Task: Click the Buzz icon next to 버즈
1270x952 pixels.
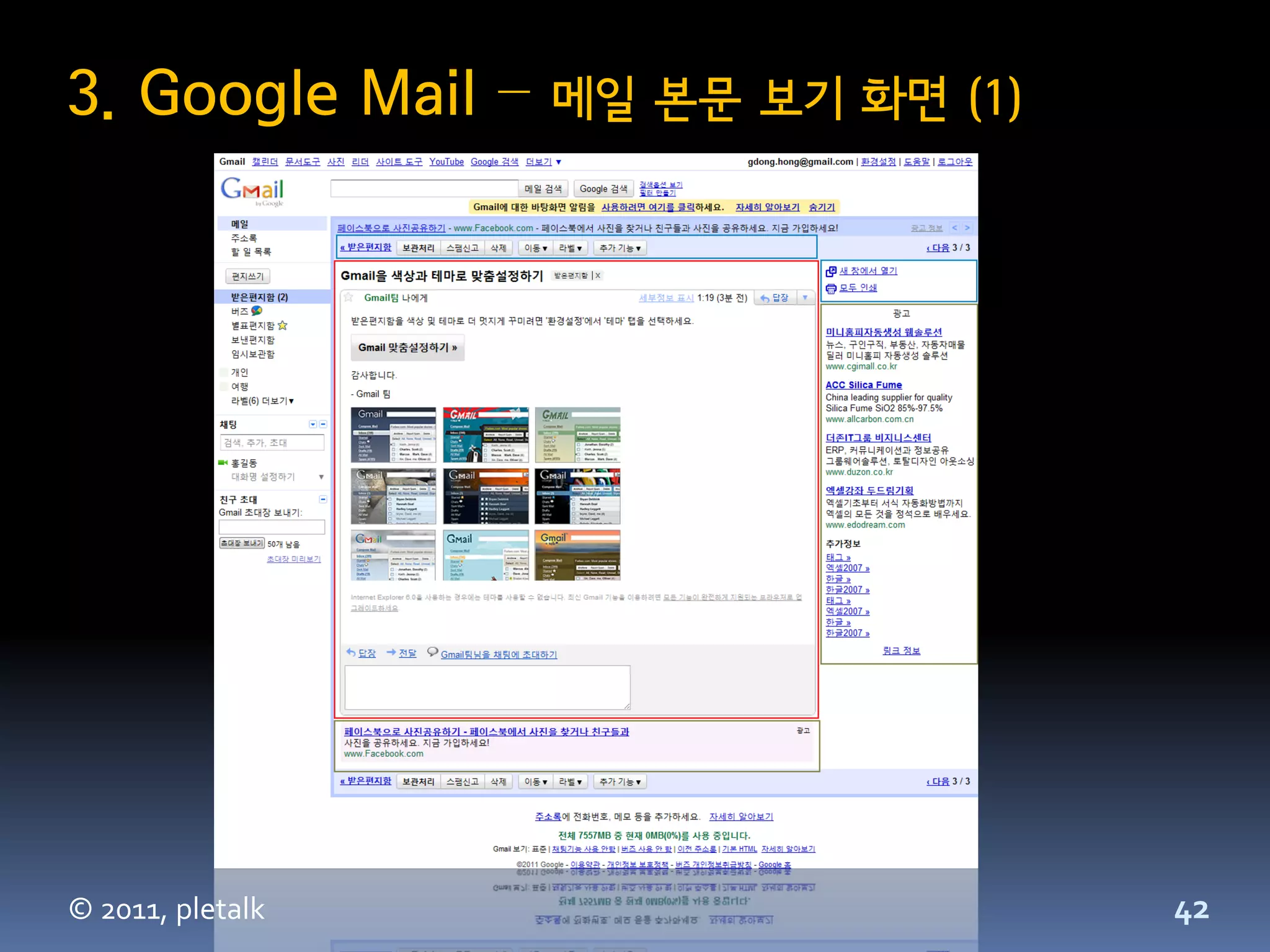Action: pyautogui.click(x=257, y=311)
